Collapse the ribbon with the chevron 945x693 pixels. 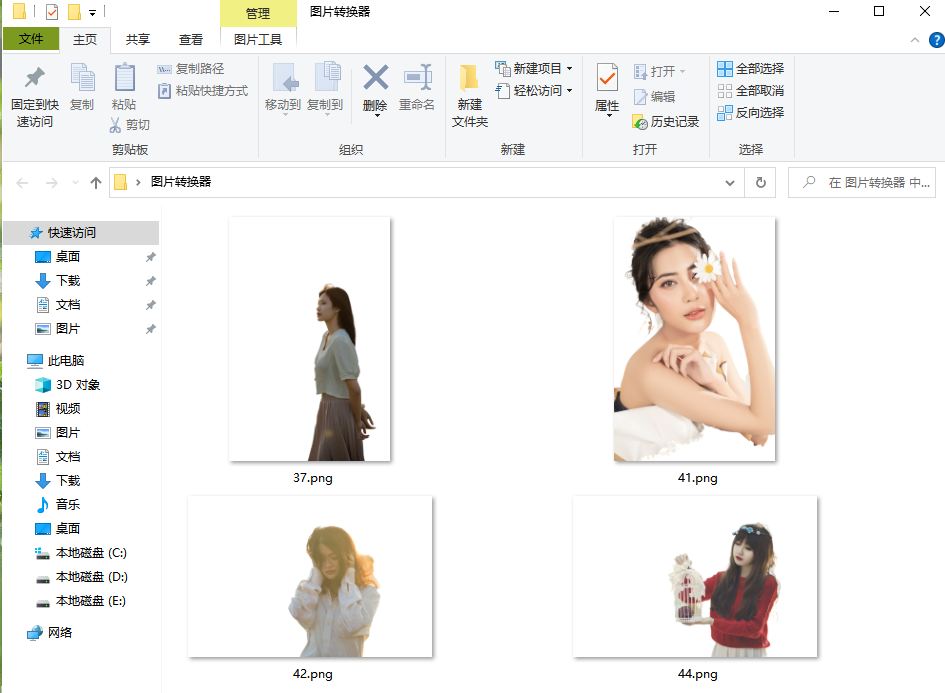pyautogui.click(x=915, y=40)
